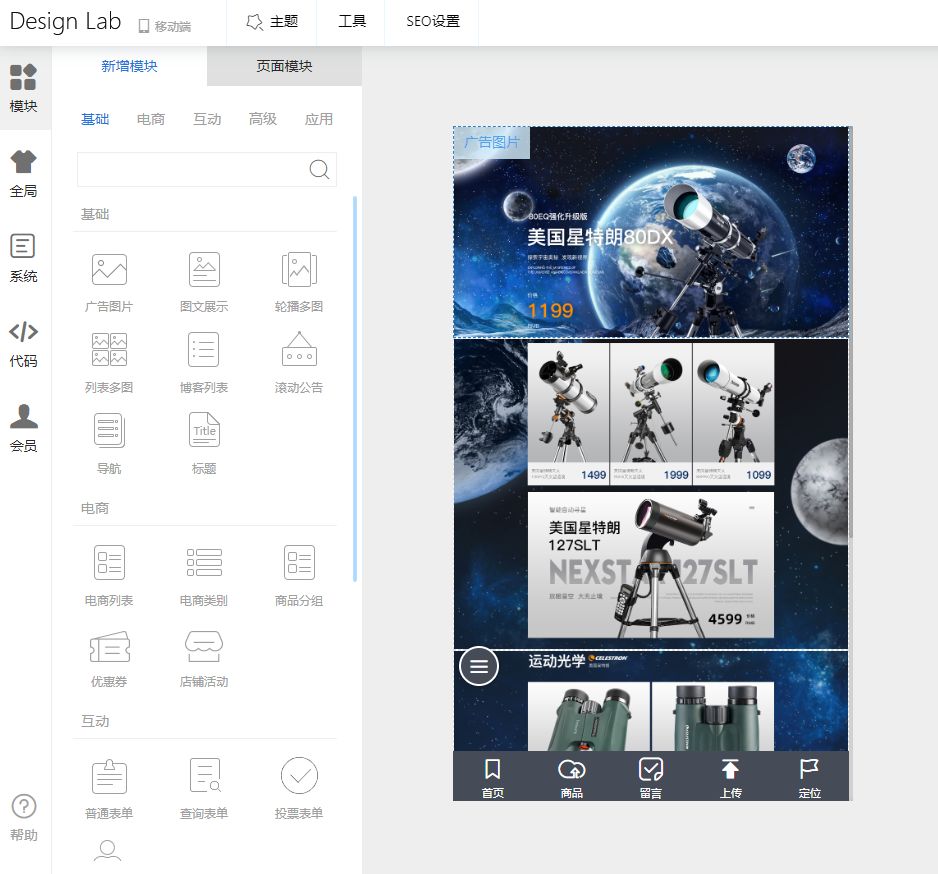Select the 店铺活动 shop activity module
The height and width of the screenshot is (874, 938).
click(204, 658)
